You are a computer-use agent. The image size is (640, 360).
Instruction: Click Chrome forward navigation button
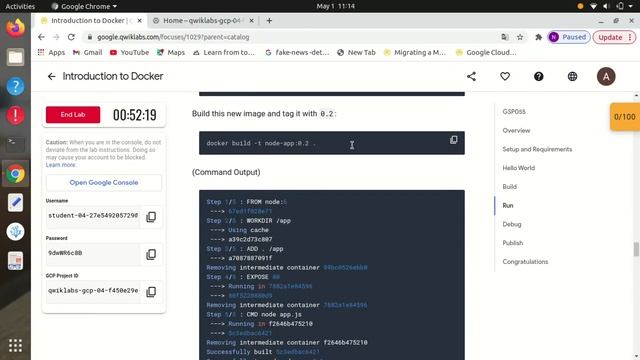[56, 37]
